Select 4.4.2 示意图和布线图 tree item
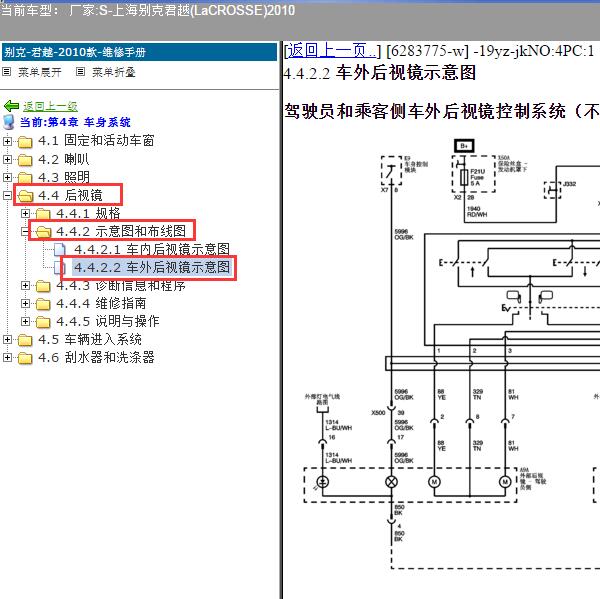600x599 pixels. pos(121,231)
